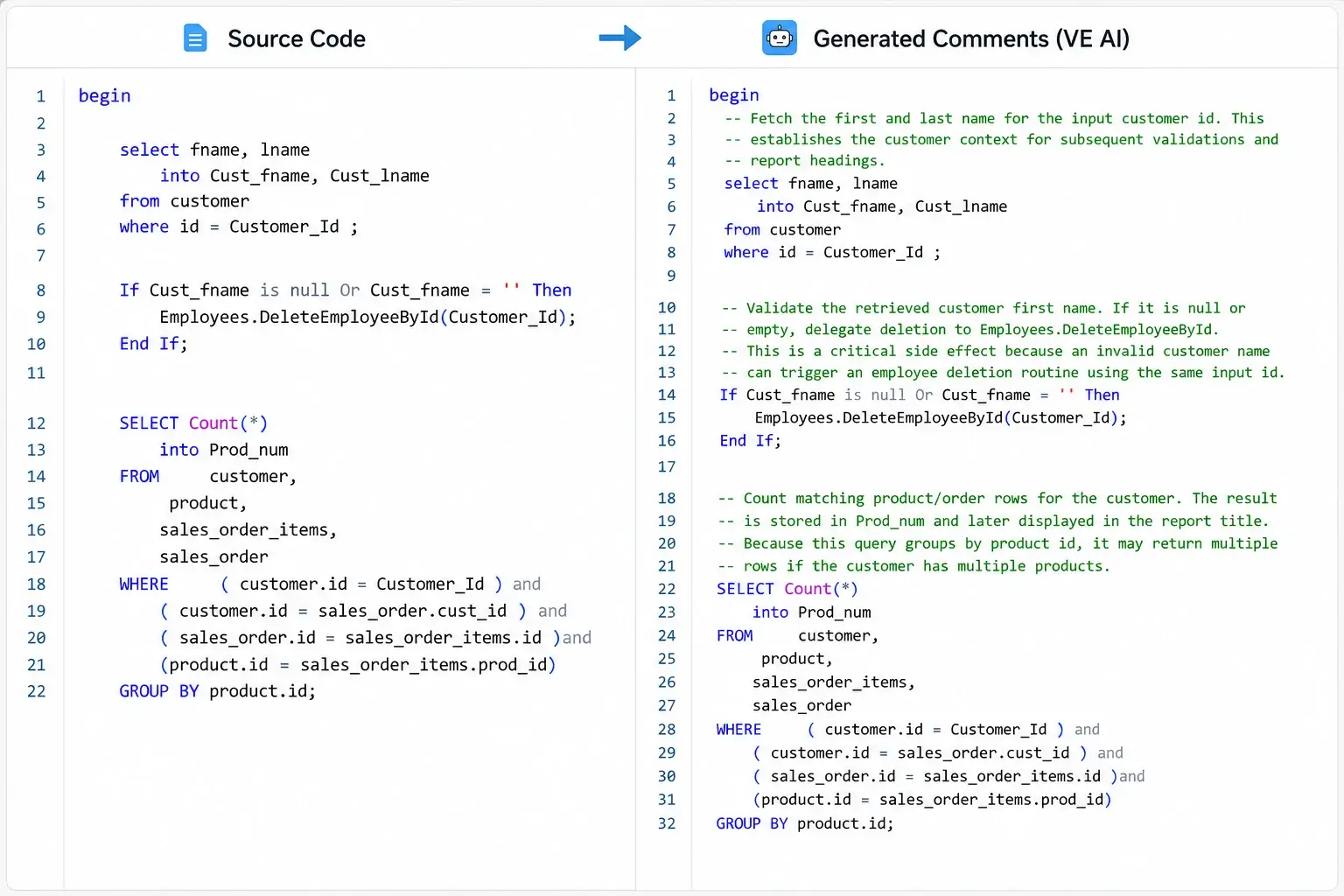Screen dimensions: 1344x896
Task: Click comment '-- rows if the customer has multiple products.'
Action: pos(913,567)
